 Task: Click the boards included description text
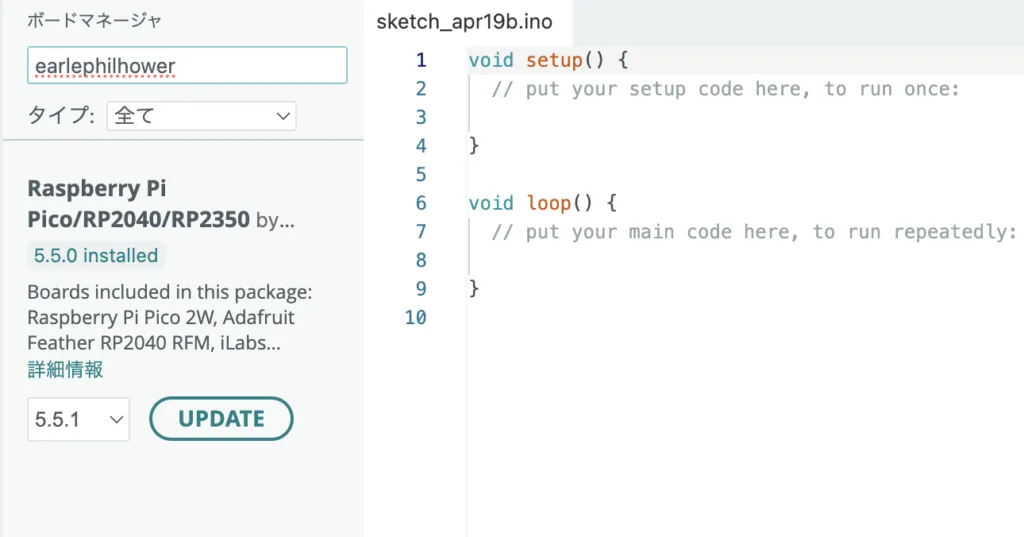pyautogui.click(x=170, y=317)
